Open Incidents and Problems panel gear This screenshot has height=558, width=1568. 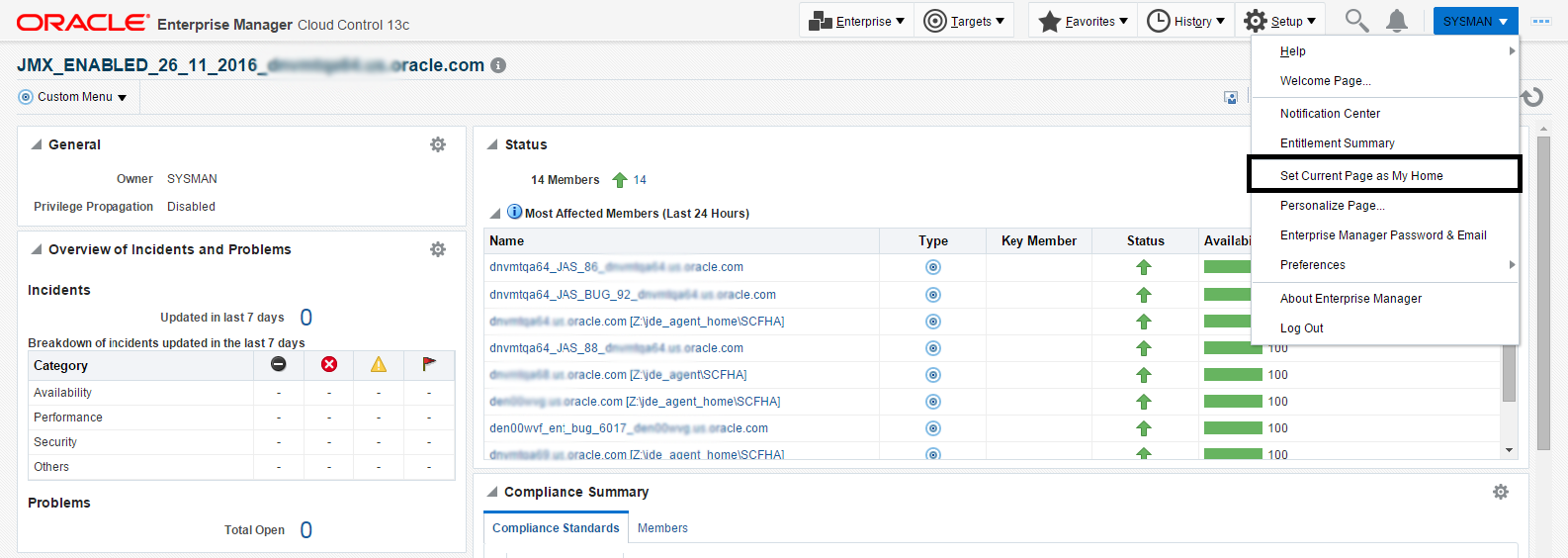(438, 249)
